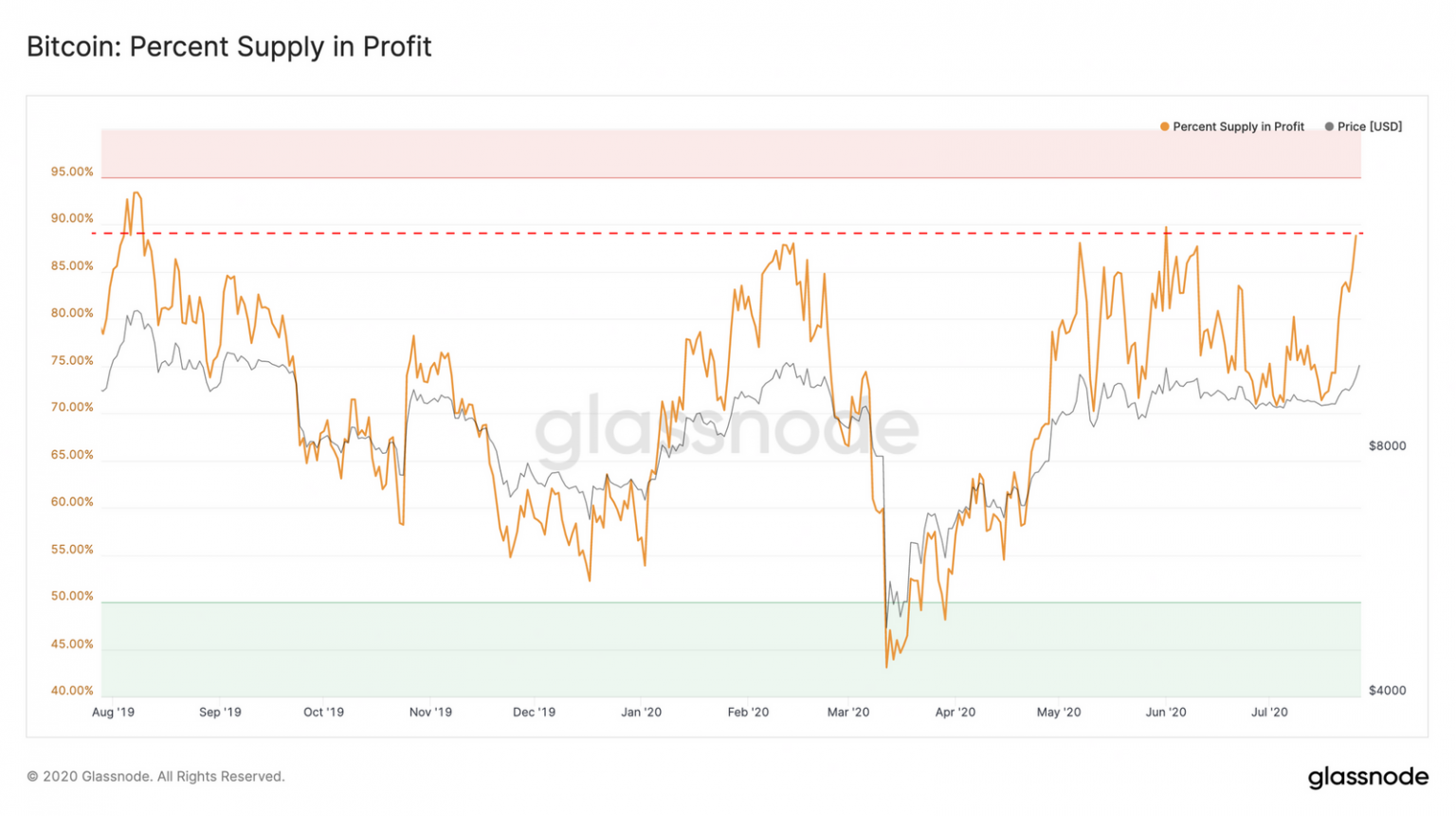The width and height of the screenshot is (1456, 816).
Task: Click the gray Price [USD] legend dot
Action: pos(1329,127)
